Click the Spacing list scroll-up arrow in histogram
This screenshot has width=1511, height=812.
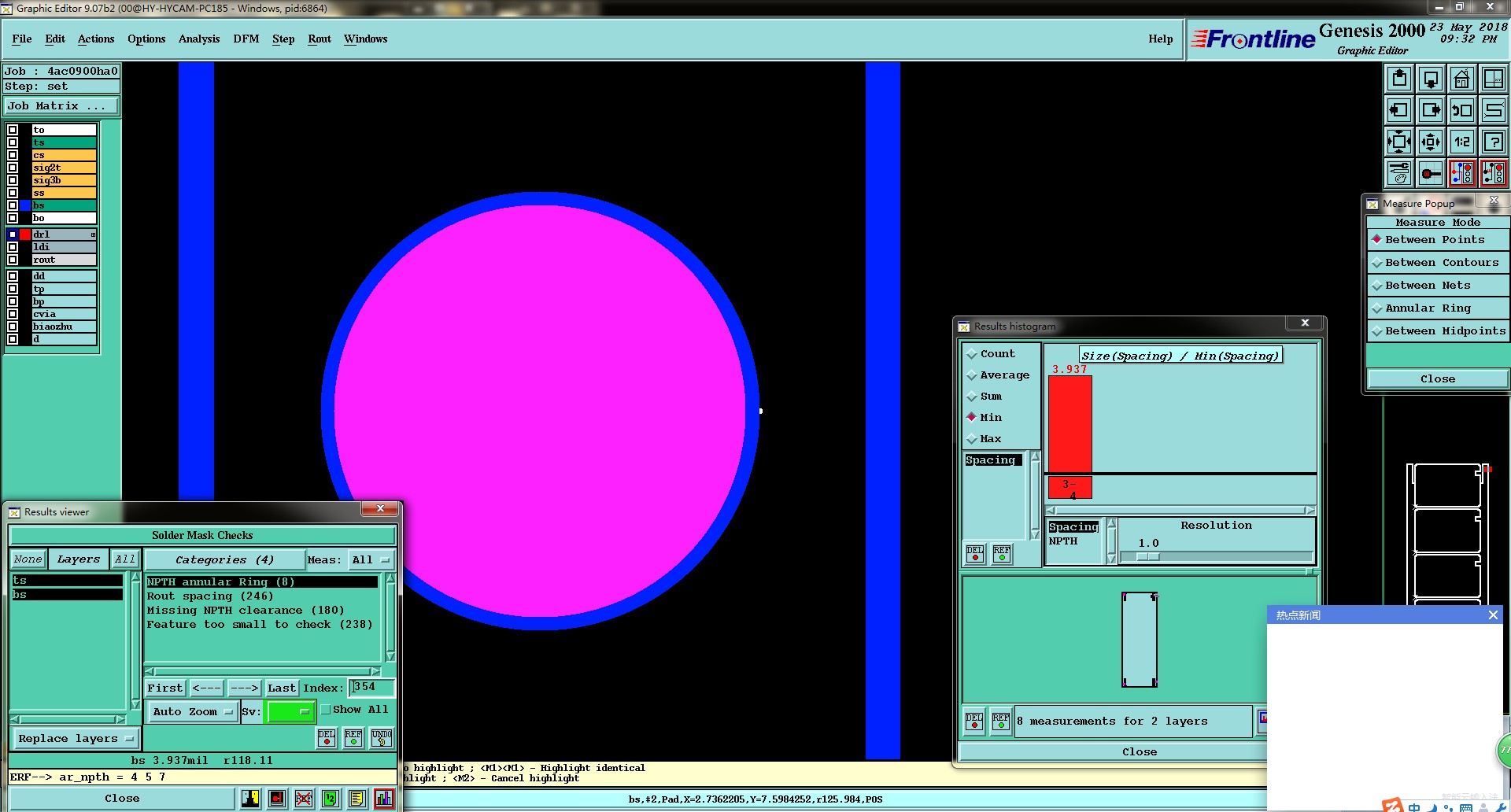click(1035, 457)
